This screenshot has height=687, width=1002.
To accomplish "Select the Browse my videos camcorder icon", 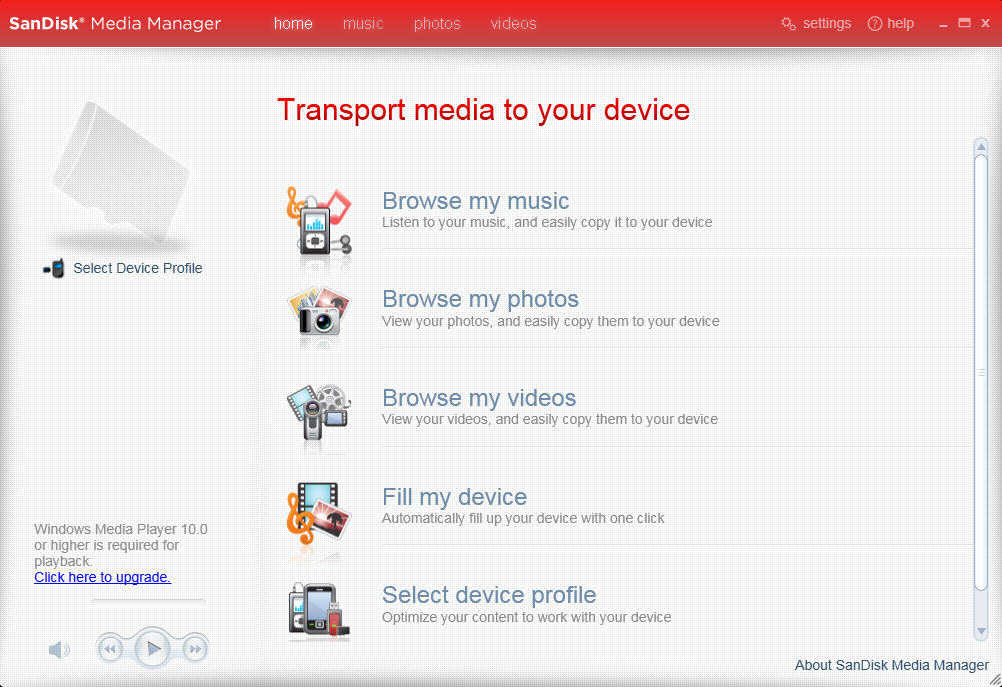I will tap(318, 416).
